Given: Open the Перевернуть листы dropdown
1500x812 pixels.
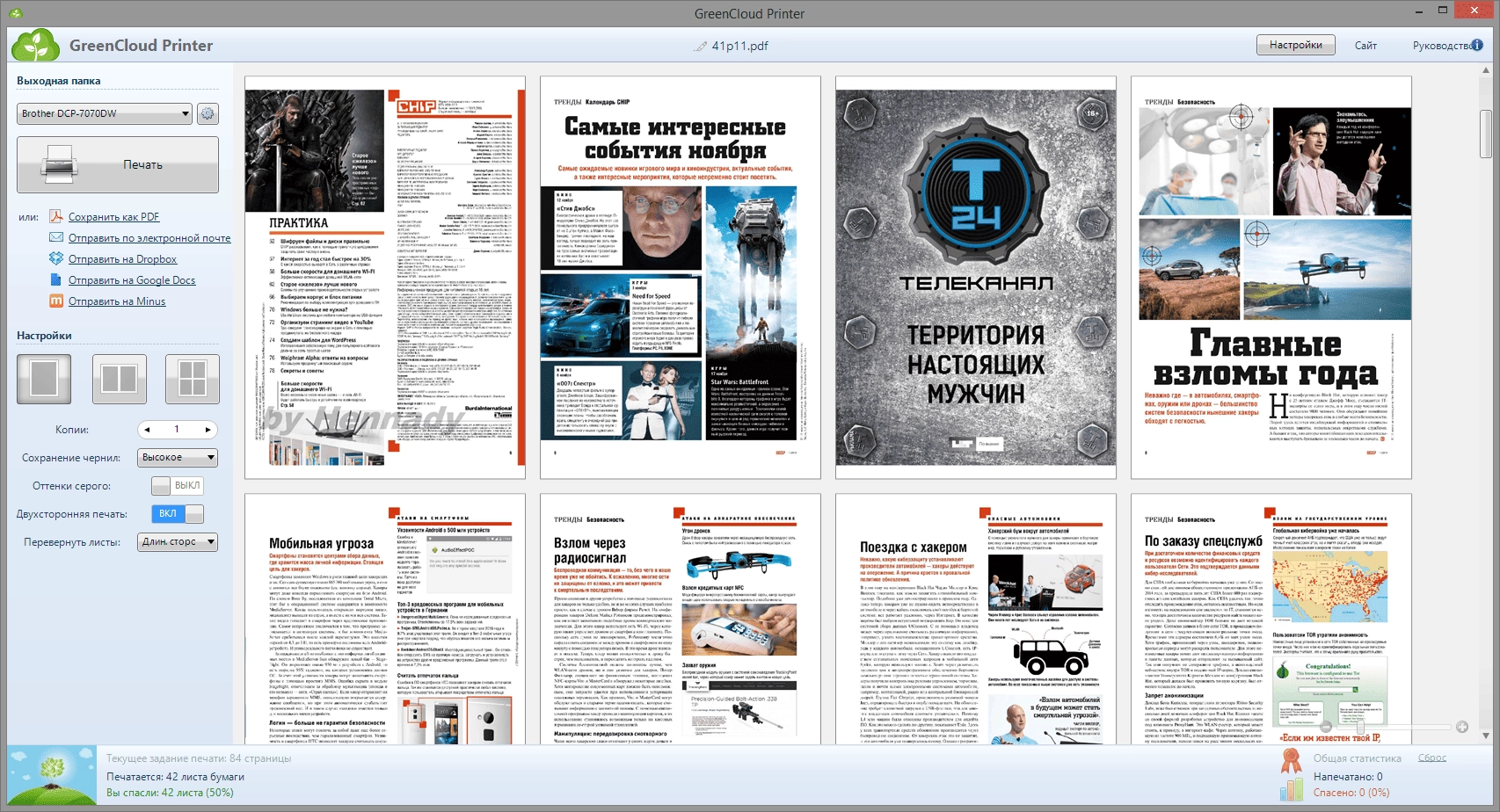Looking at the screenshot, I should tap(178, 542).
